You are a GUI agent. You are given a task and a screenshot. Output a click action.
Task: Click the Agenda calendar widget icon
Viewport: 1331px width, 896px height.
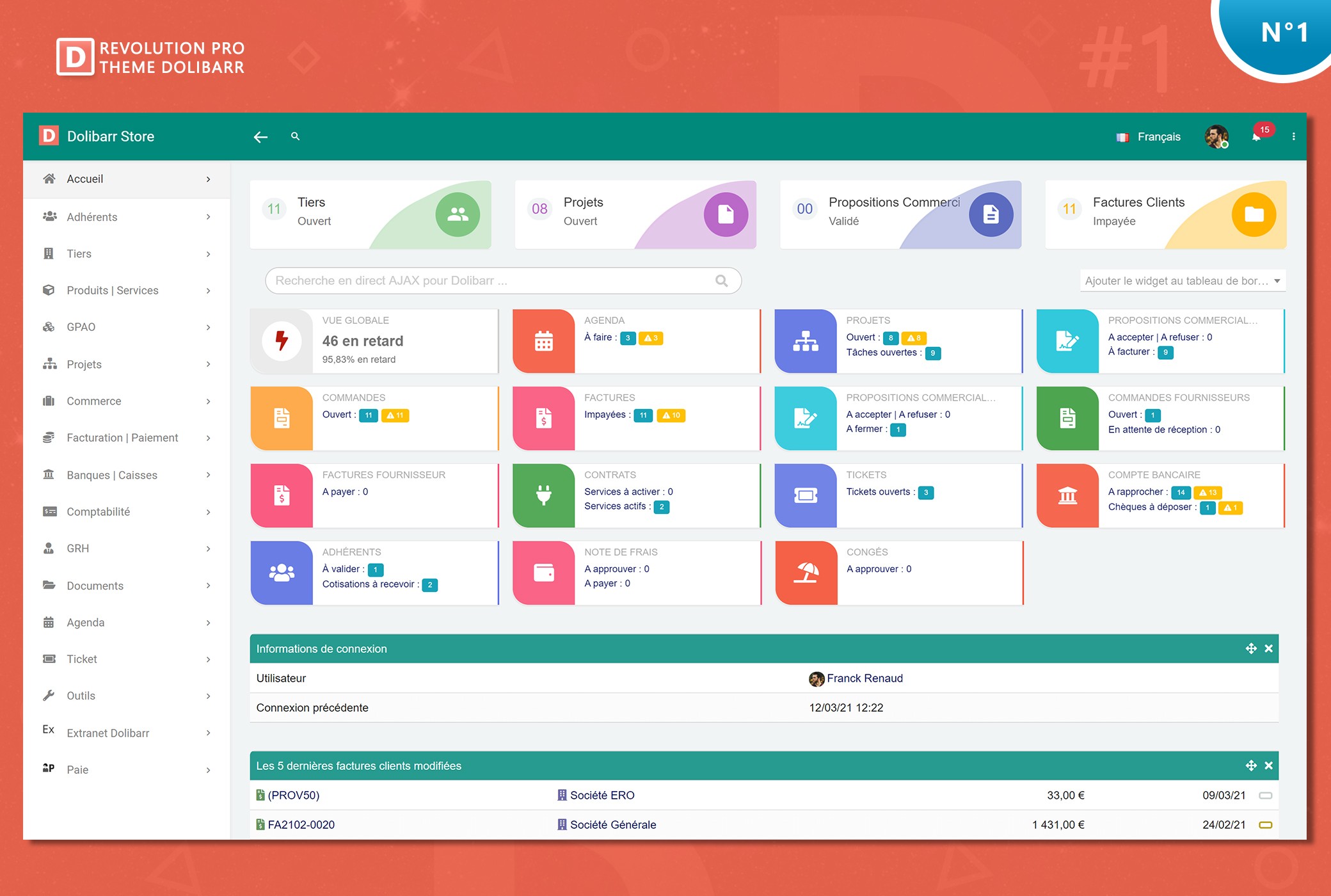click(543, 341)
